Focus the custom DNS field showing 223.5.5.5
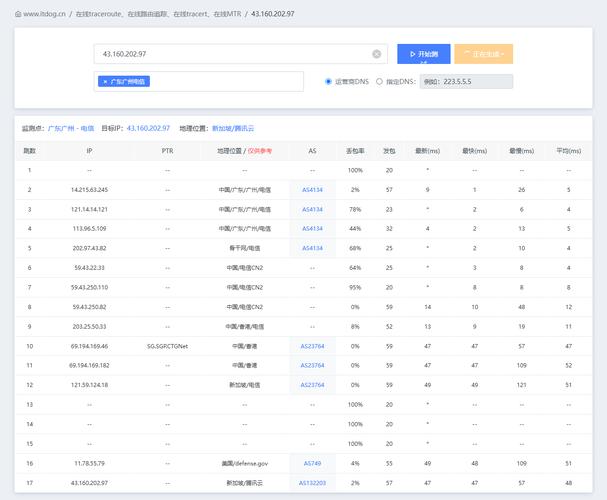607x500 pixels. [466, 82]
